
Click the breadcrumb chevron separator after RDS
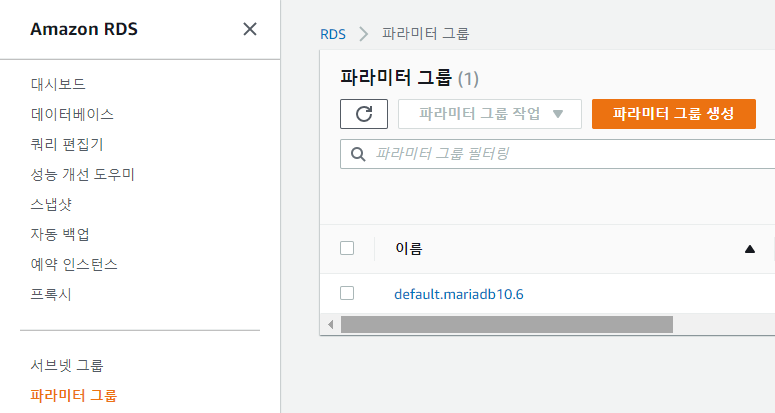(364, 34)
